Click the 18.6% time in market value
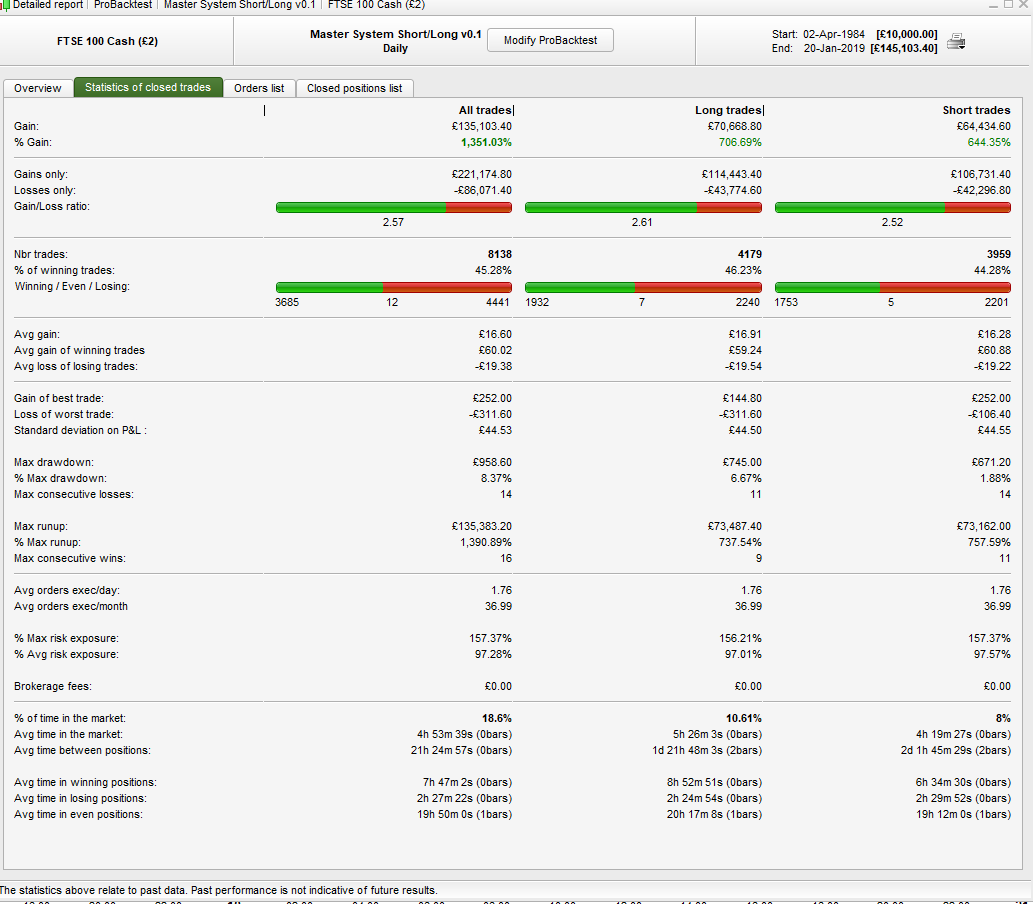Viewport: 1033px width, 904px height. click(497, 718)
